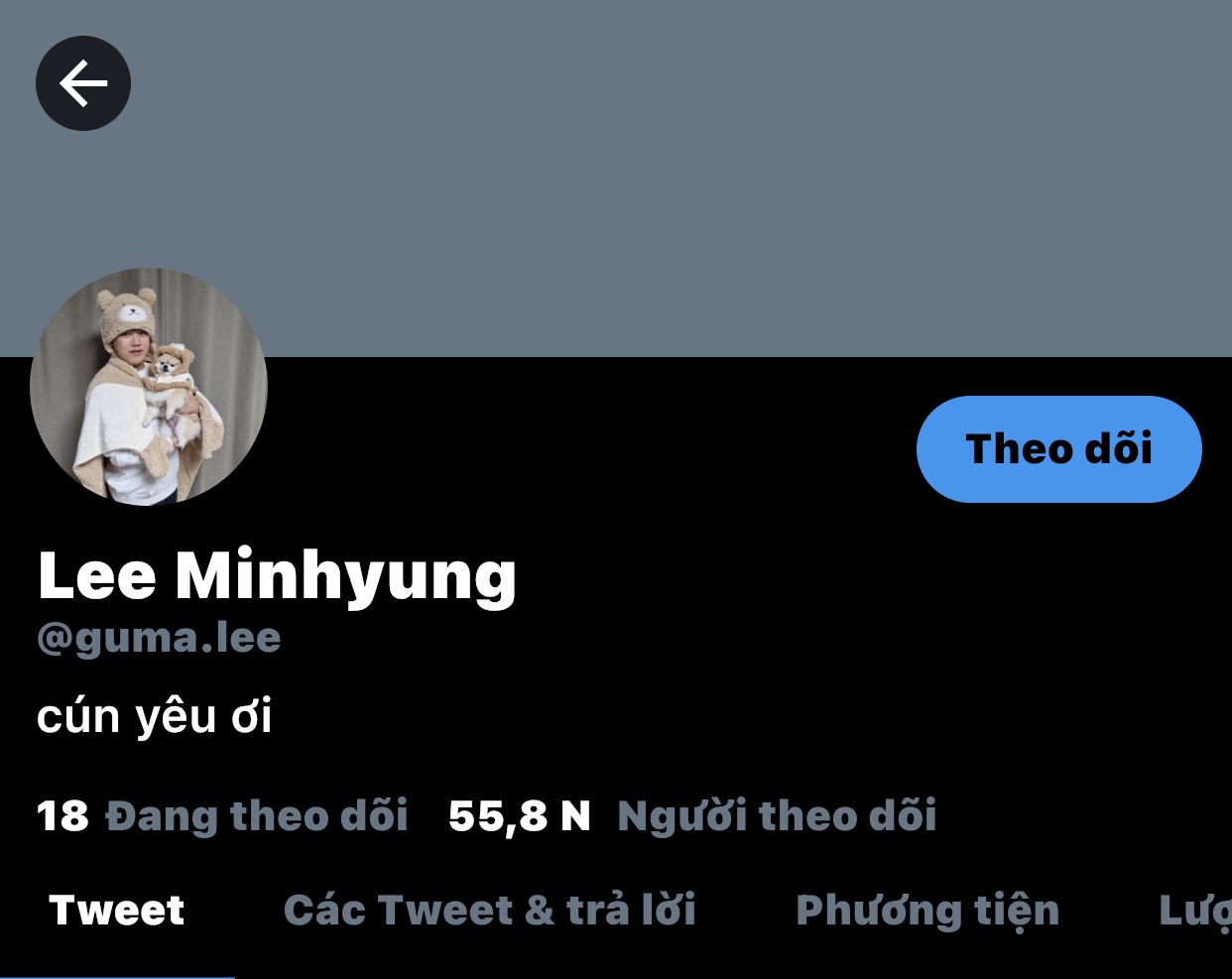1232x979 pixels.
Task: Open the Phương tiện tab
Action: tap(927, 912)
